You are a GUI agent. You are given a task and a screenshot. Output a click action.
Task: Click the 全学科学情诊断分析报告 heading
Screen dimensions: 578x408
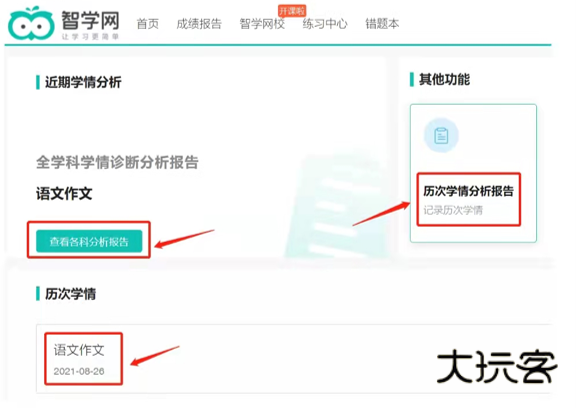(117, 162)
